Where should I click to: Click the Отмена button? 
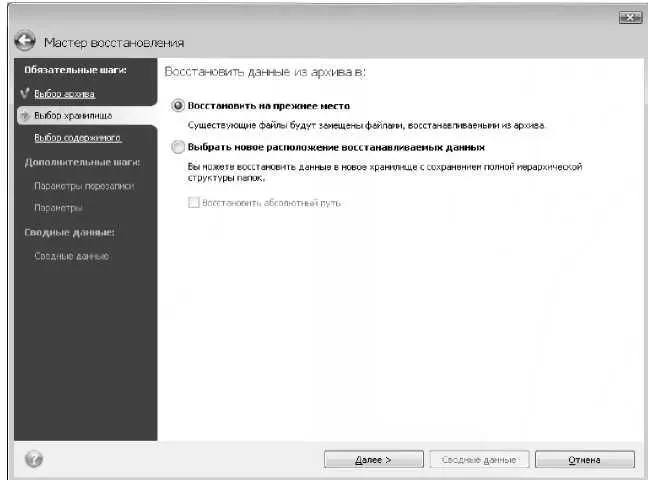coord(584,459)
